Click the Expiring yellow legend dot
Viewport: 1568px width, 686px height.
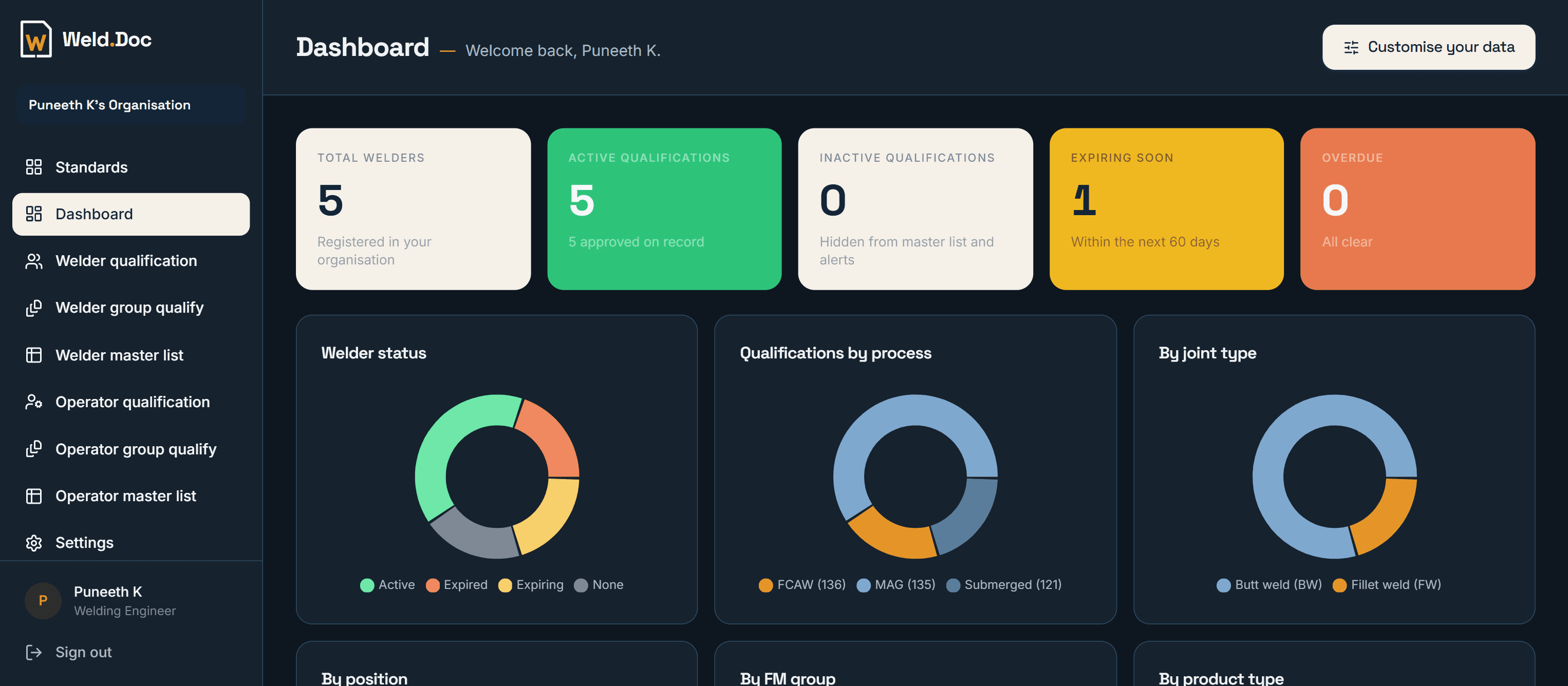[505, 585]
